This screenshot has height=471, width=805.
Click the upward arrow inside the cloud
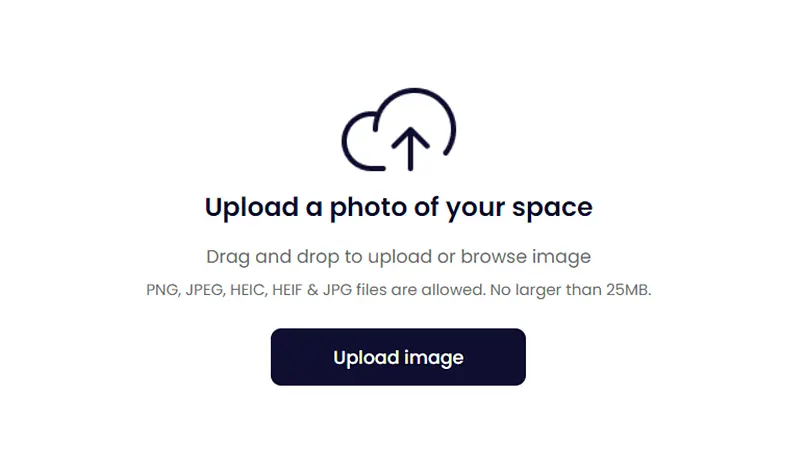410,149
